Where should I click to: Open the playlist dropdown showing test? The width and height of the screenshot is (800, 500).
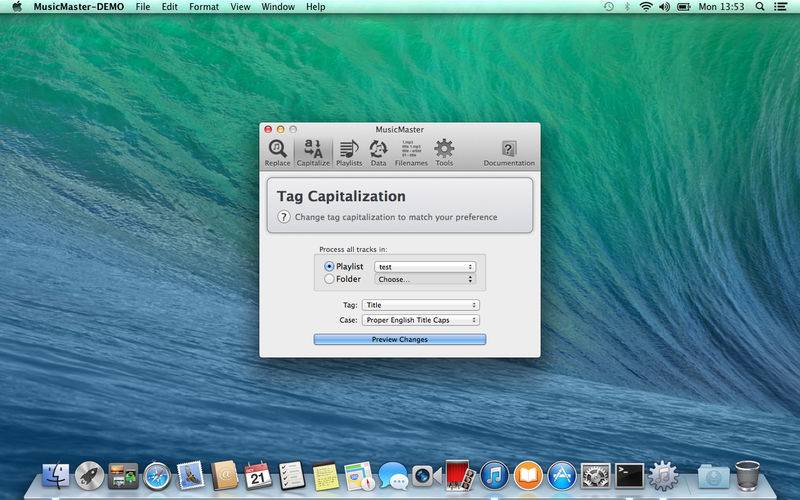point(425,267)
